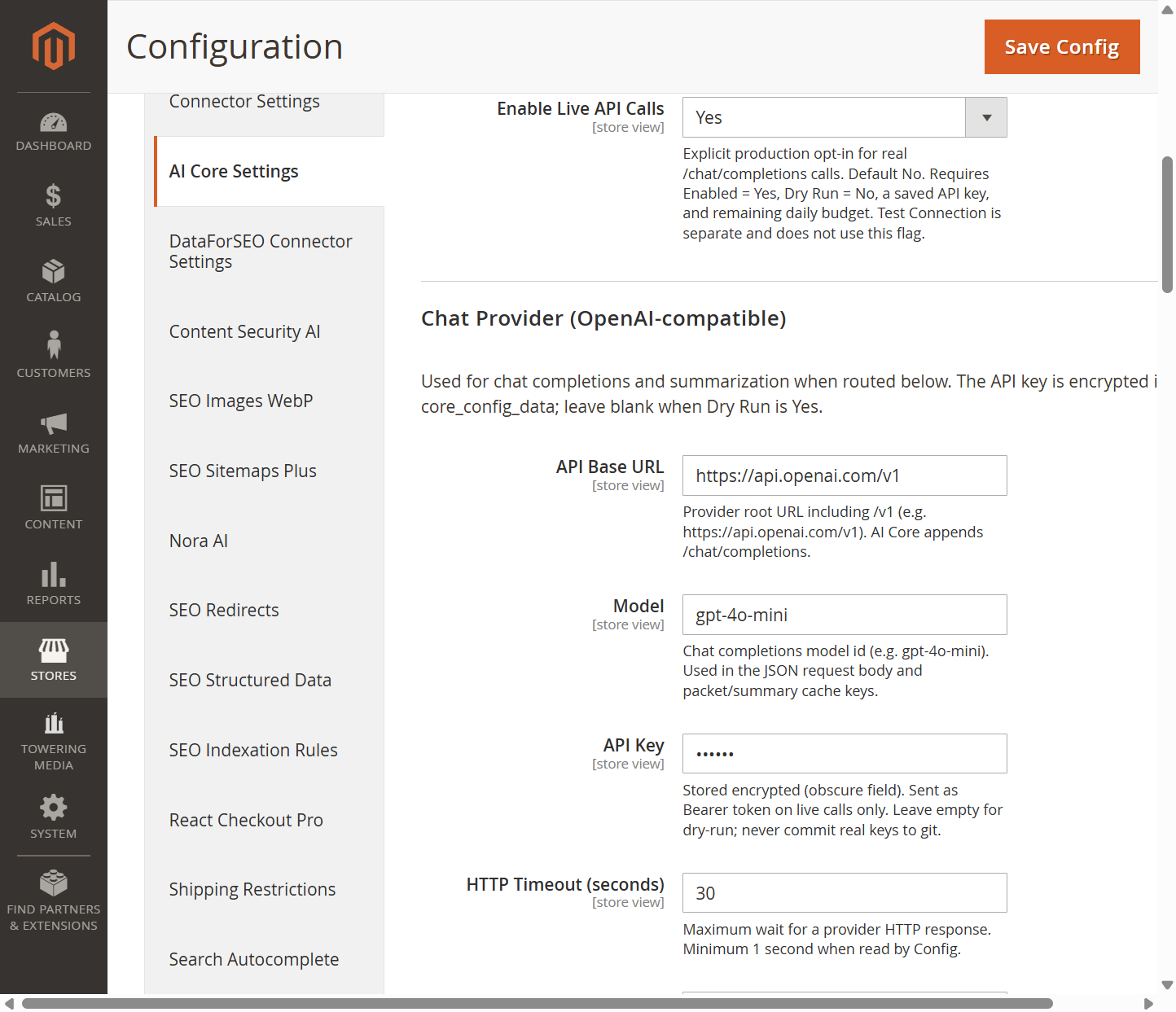Focus the API Base URL field

(845, 475)
